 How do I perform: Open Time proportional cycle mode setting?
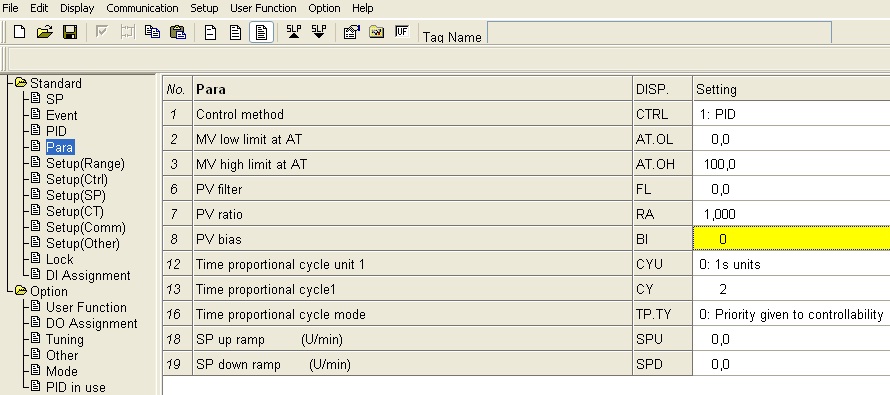coord(791,314)
